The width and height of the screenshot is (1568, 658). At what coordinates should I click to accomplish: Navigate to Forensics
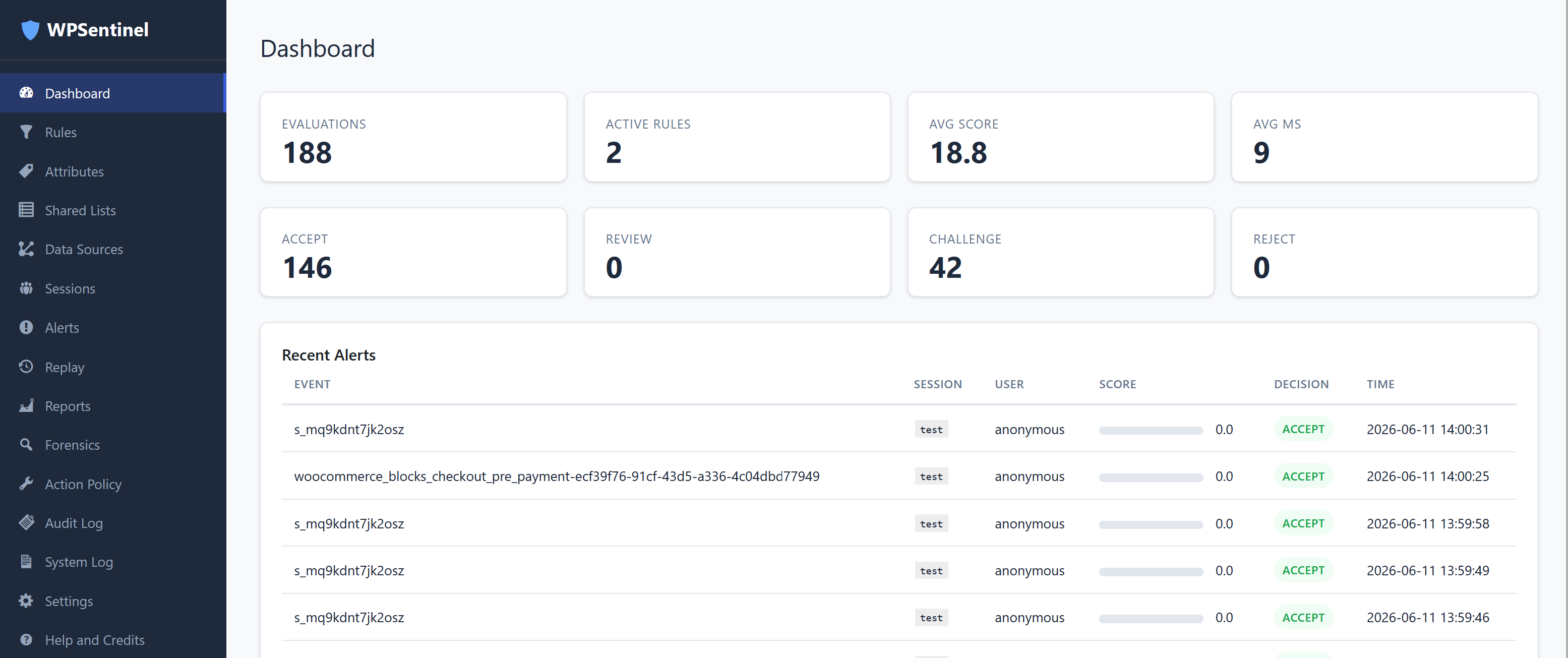pyautogui.click(x=112, y=444)
